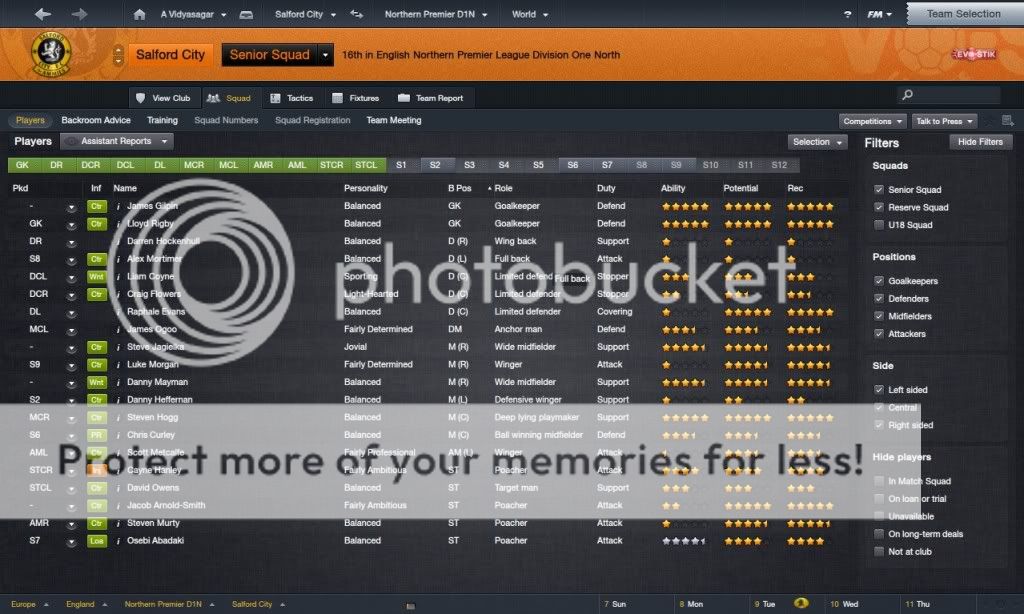Click the club up/down stepper arrows

(118, 55)
